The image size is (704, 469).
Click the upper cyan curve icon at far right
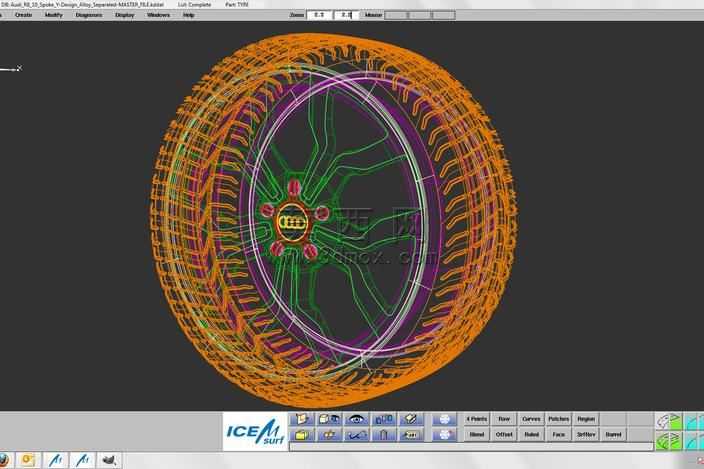pos(694,422)
